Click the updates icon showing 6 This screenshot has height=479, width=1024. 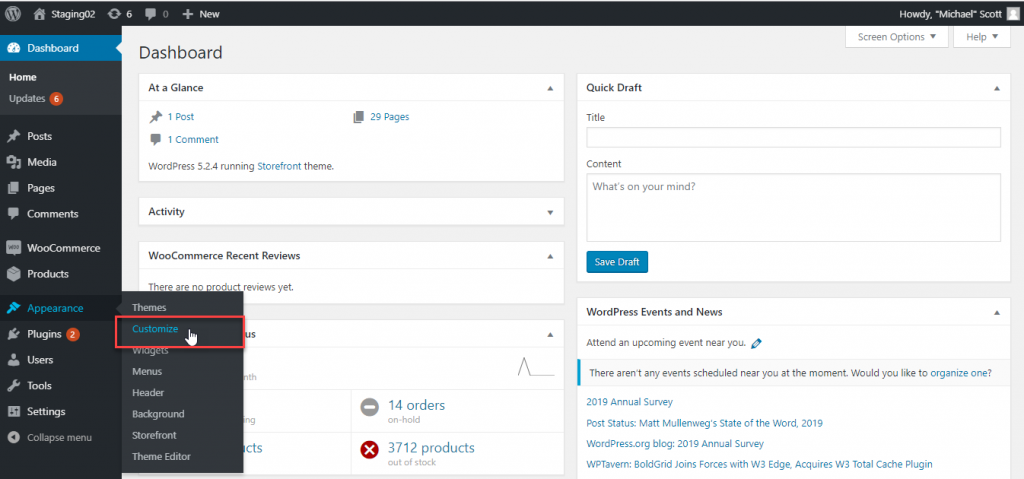pos(115,14)
